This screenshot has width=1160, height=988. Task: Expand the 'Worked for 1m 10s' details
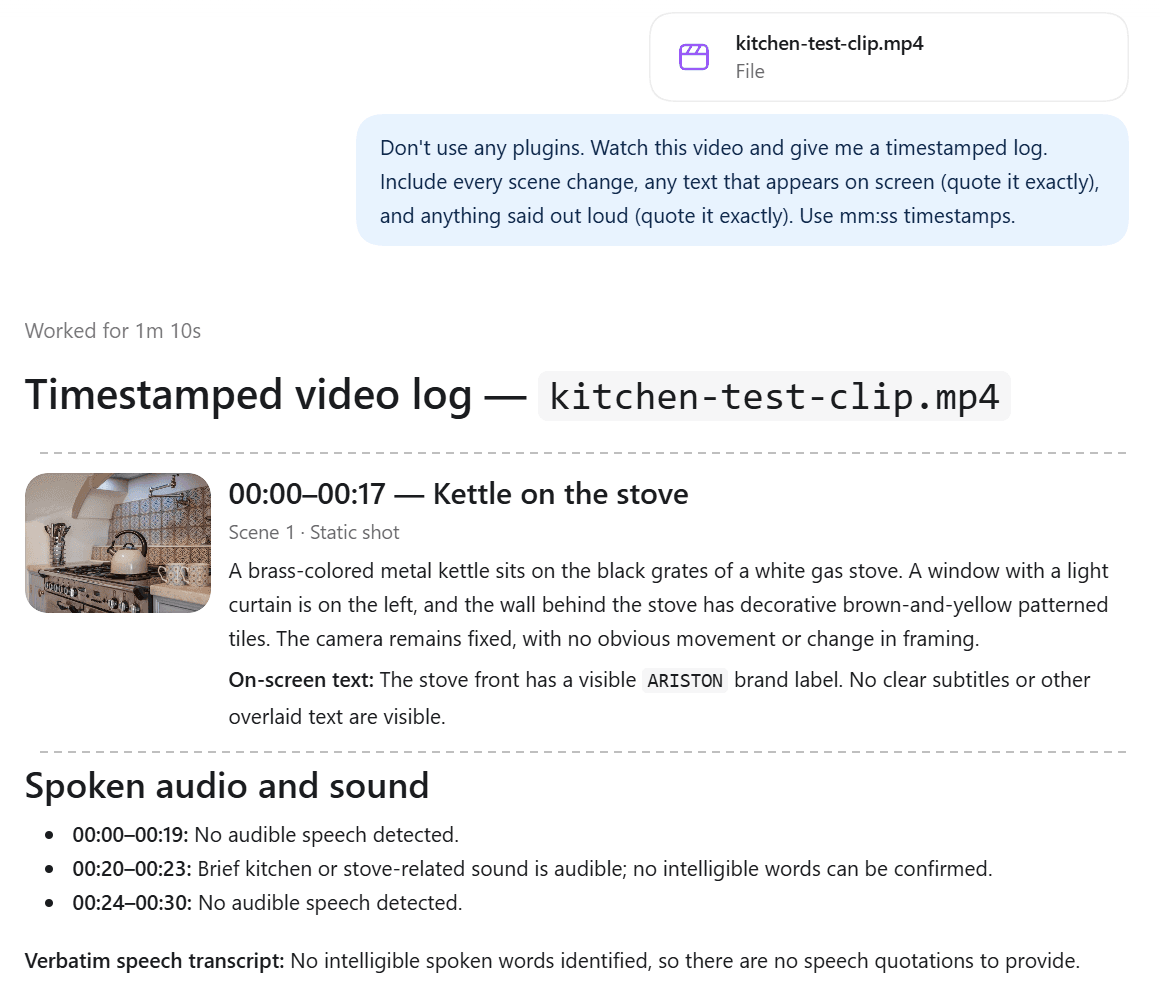tap(112, 331)
